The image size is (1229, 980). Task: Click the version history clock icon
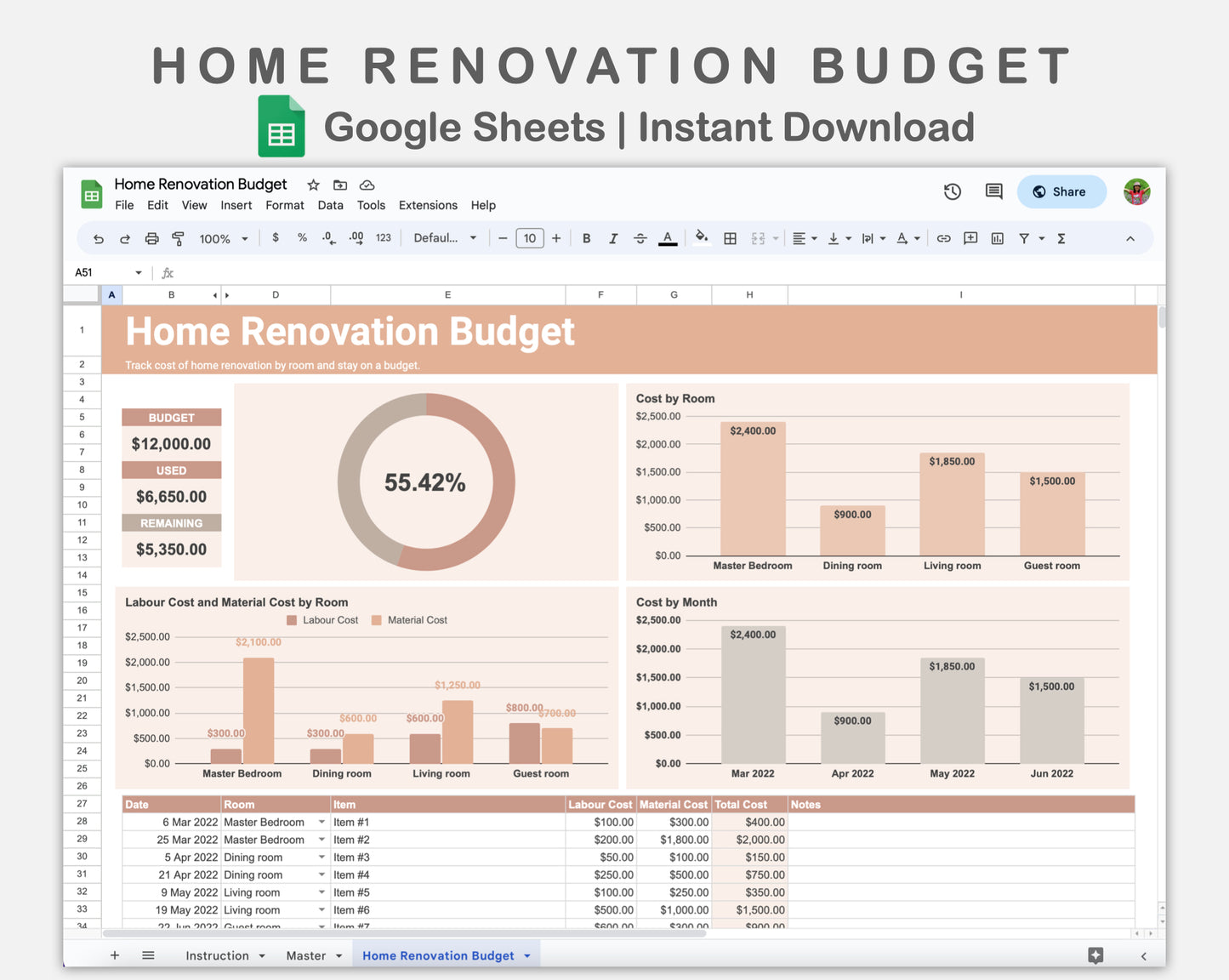click(x=953, y=191)
